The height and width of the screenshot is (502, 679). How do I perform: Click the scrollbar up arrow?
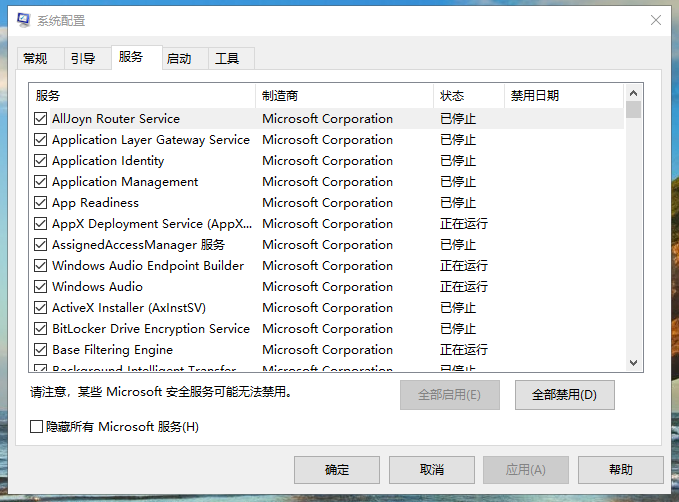coord(634,93)
